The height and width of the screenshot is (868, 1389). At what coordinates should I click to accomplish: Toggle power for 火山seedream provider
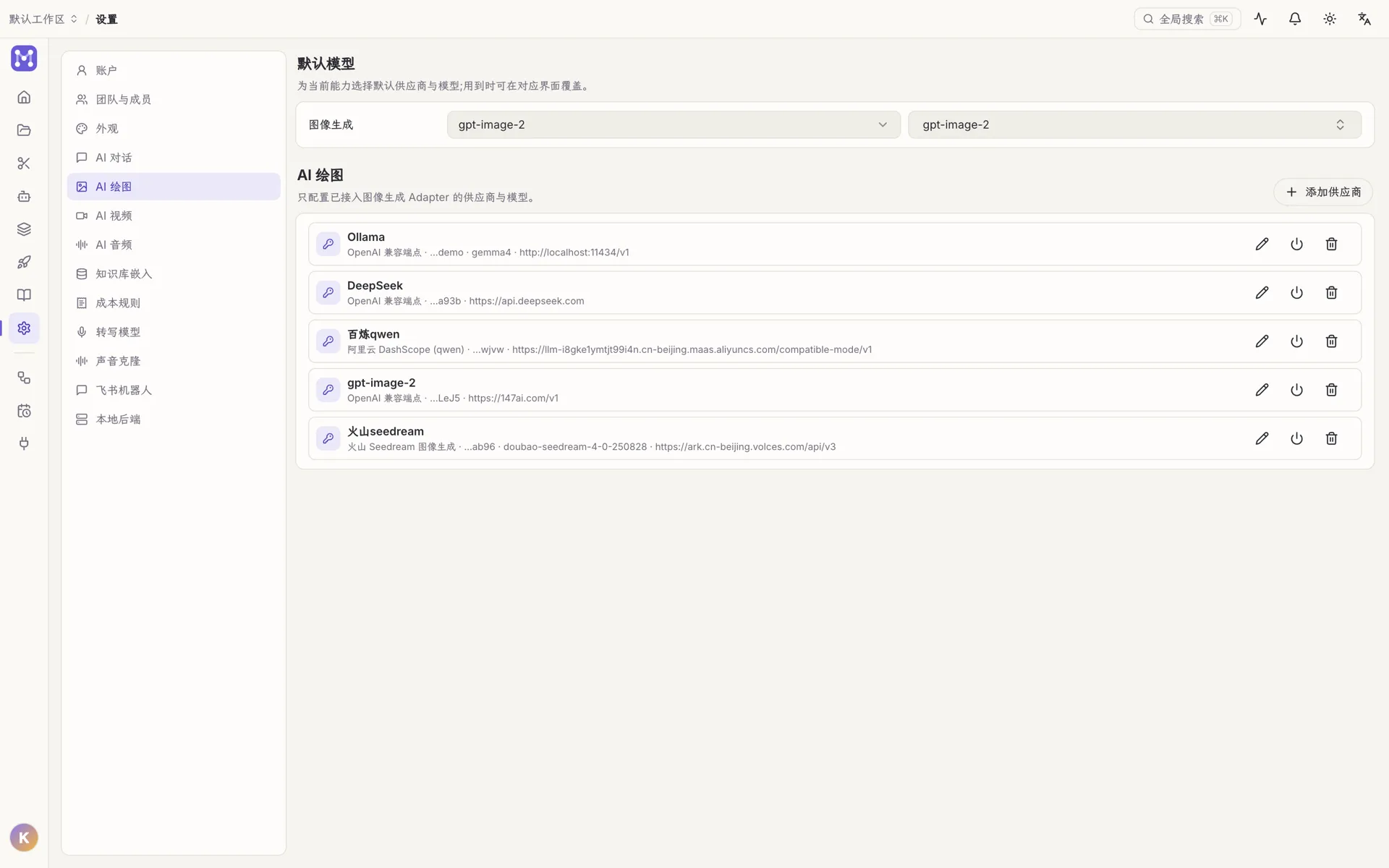1296,438
